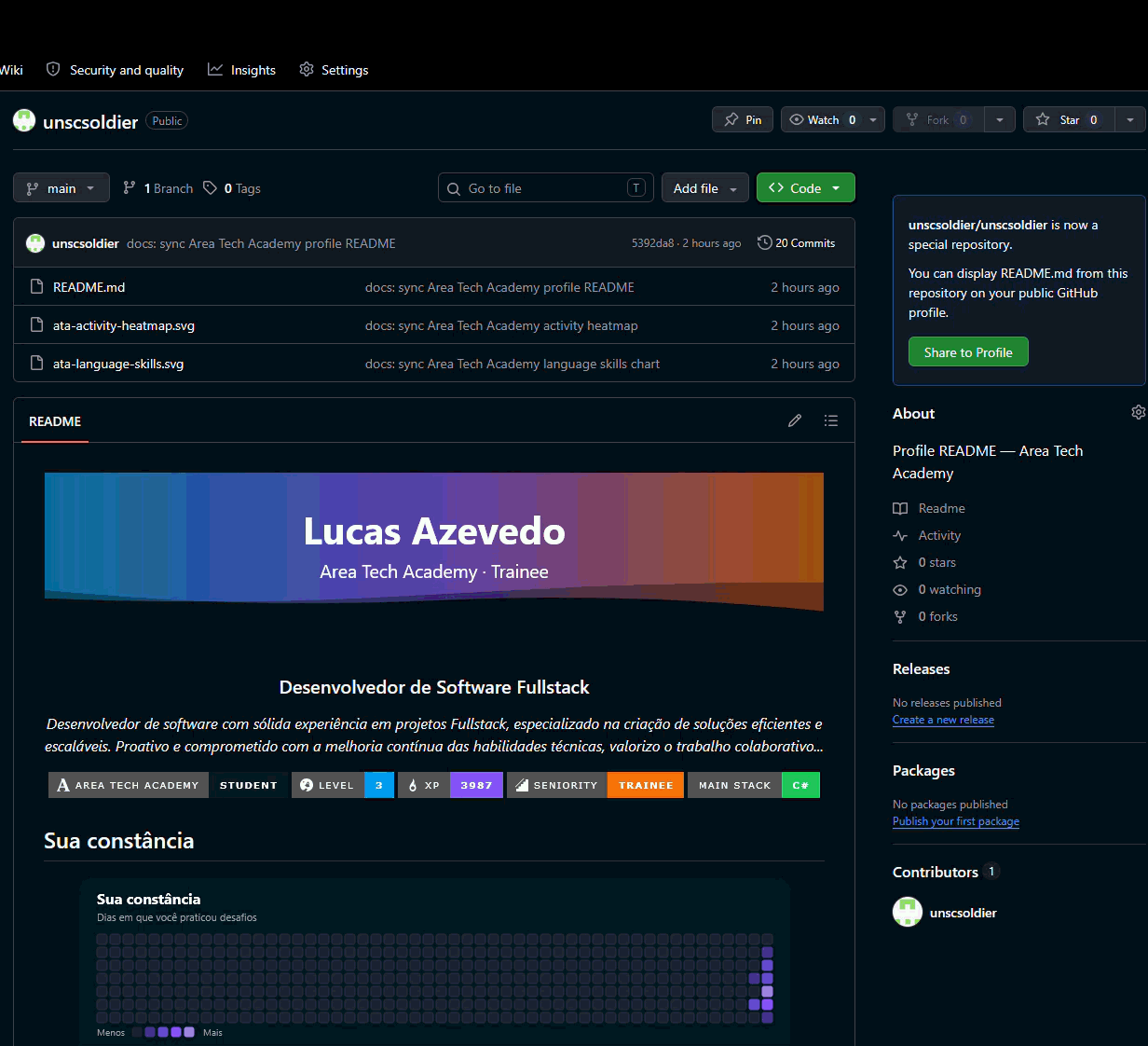1148x1046 pixels.
Task: Click the activity heatmap chart image
Action: coord(434,962)
